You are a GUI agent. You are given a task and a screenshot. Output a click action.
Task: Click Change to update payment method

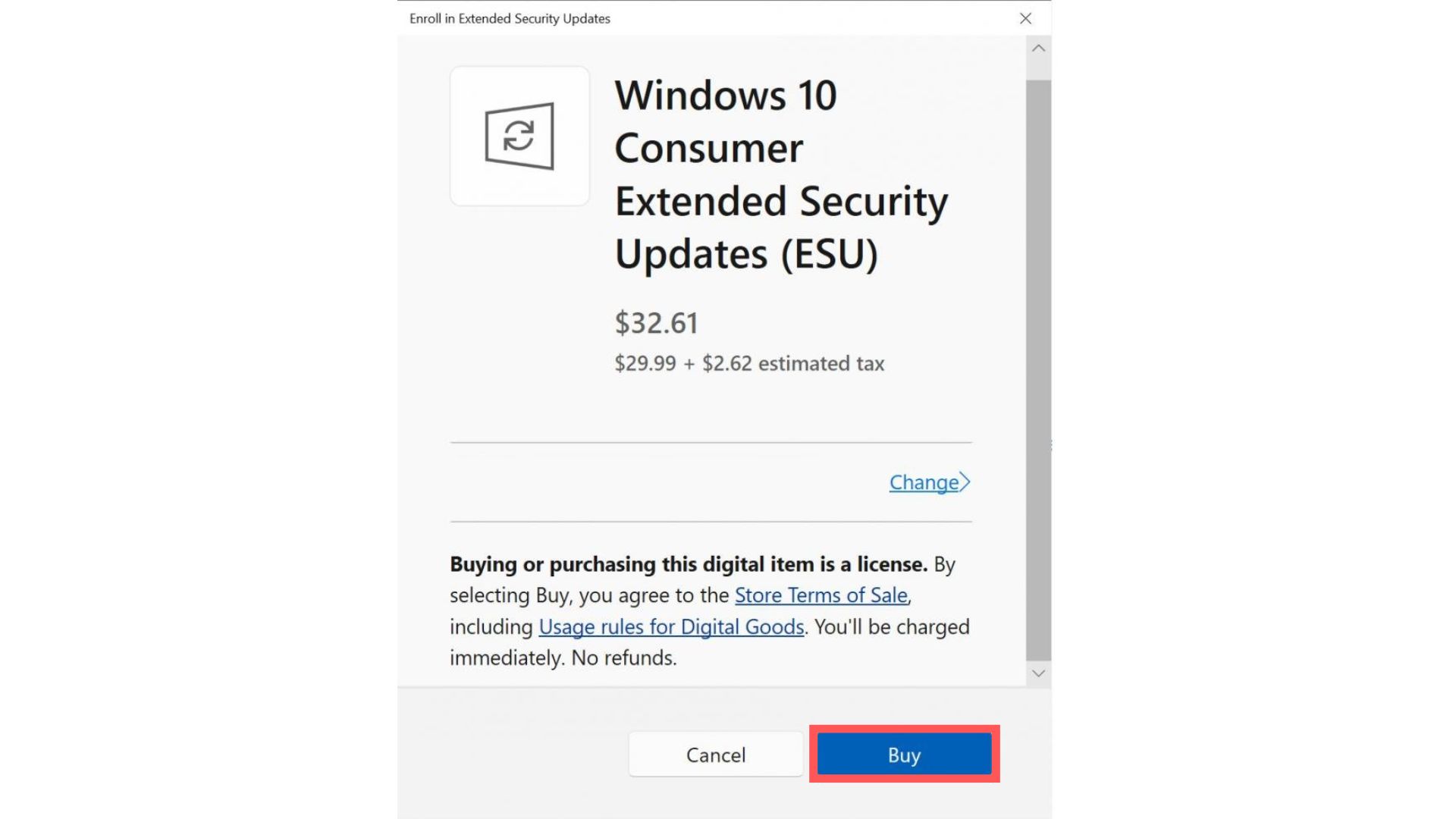click(922, 482)
